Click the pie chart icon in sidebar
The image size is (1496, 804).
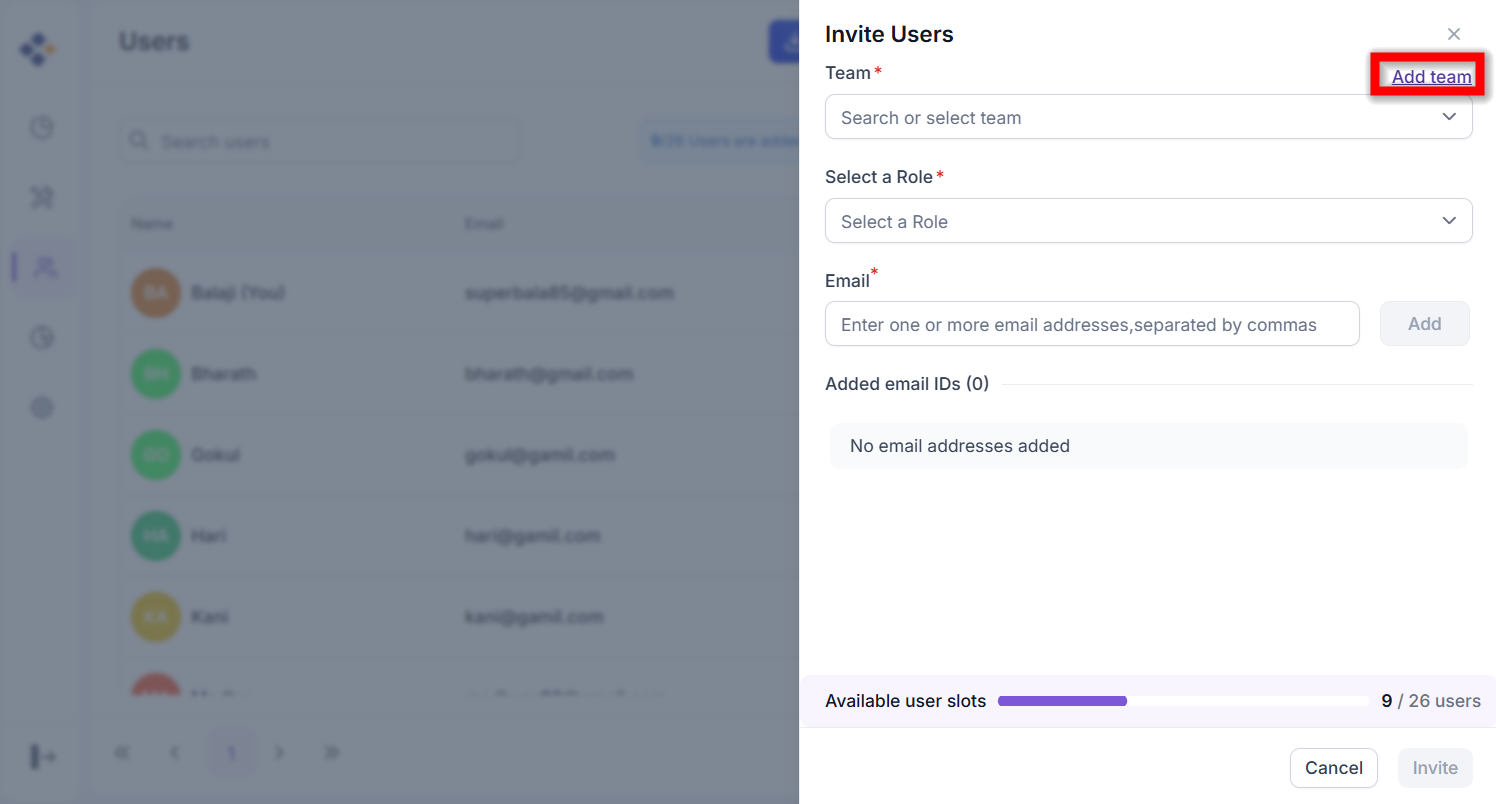click(41, 338)
